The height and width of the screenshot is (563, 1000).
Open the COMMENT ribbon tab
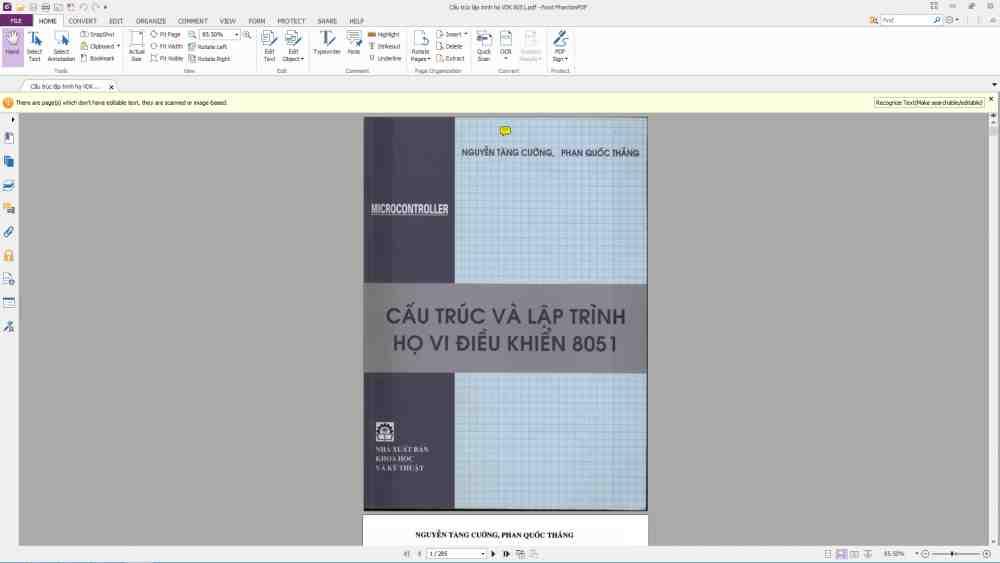[192, 20]
